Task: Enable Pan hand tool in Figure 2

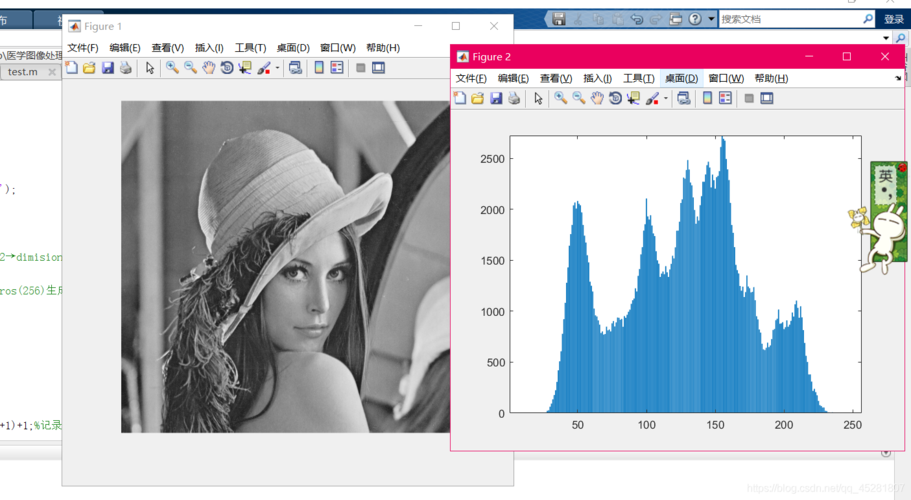Action: (x=597, y=98)
